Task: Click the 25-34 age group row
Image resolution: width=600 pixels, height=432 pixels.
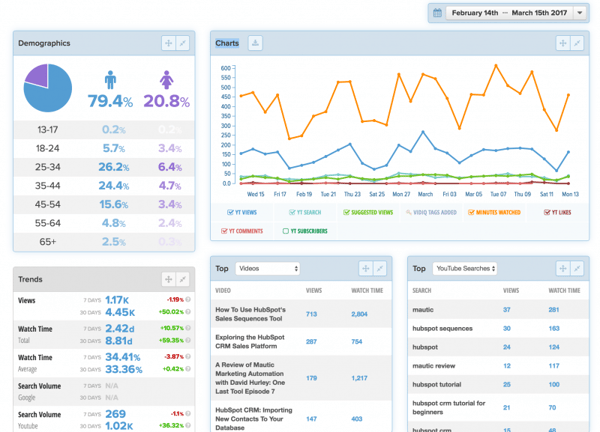Action: click(x=104, y=167)
